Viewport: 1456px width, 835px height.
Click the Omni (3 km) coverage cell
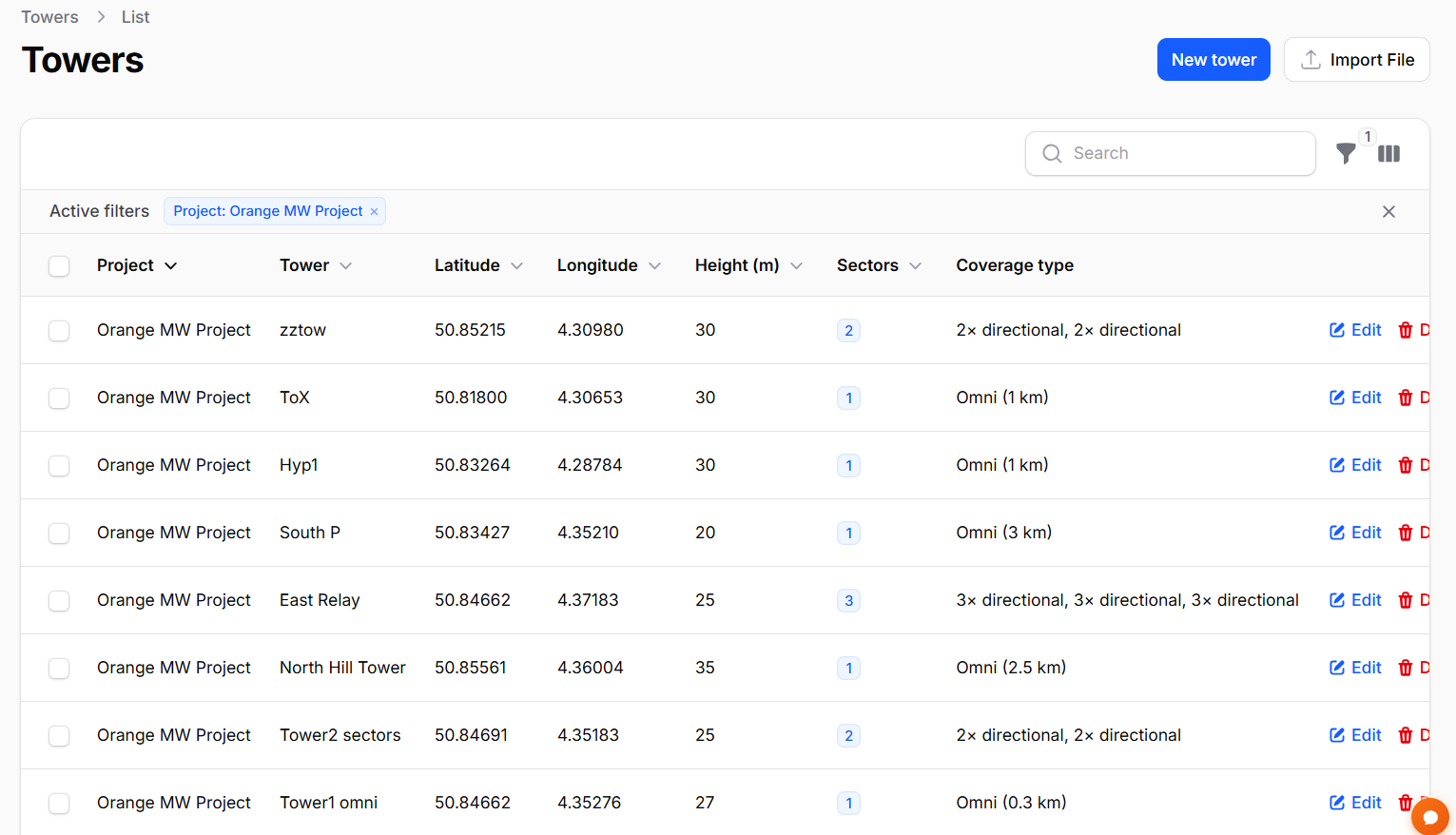[1003, 533]
